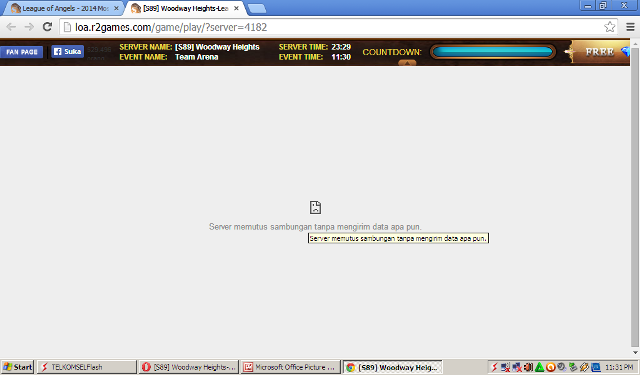Click the event time 11:30 value
The width and height of the screenshot is (640, 375).
coord(341,57)
